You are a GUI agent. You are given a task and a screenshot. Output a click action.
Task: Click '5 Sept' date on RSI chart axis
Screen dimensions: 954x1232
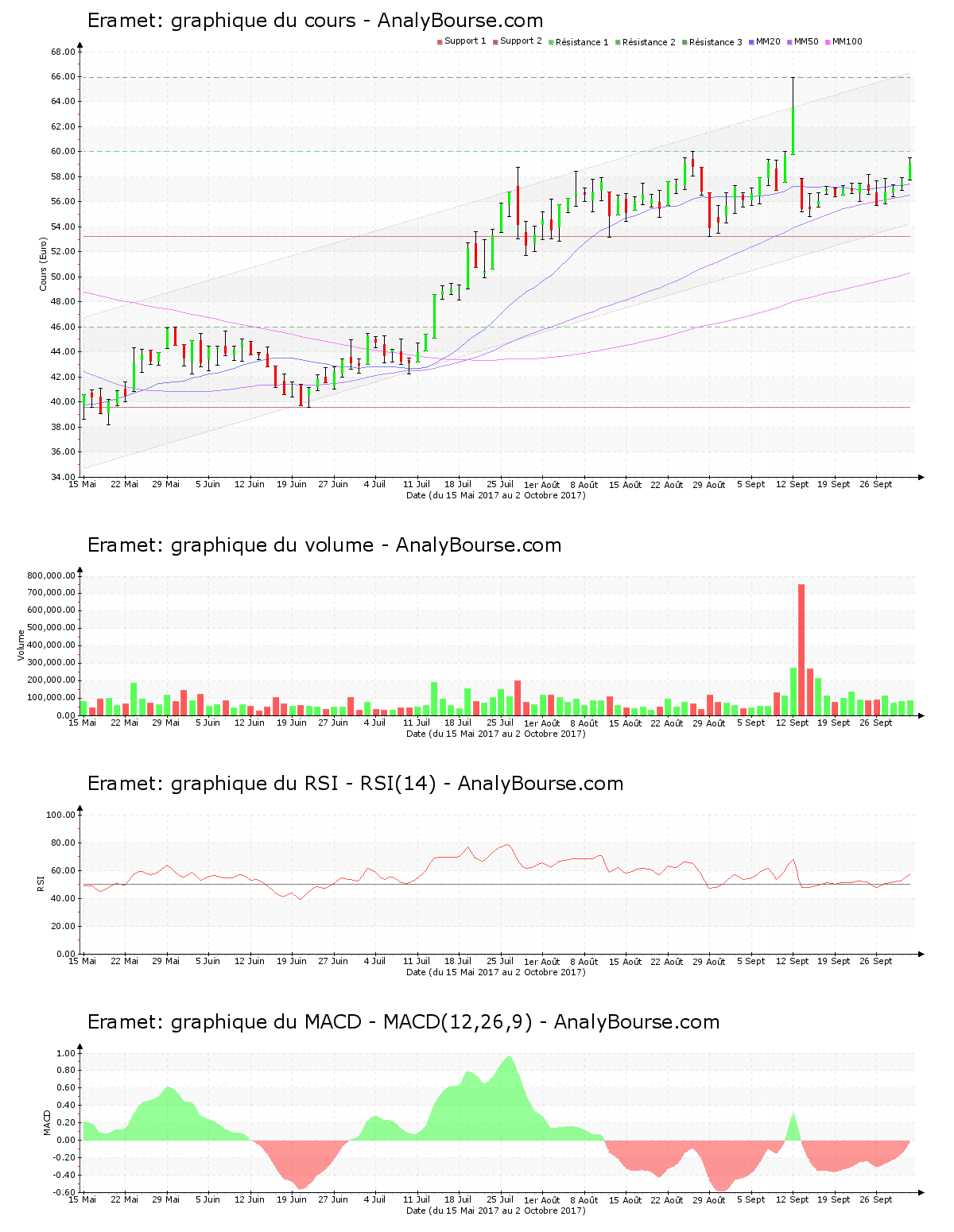[x=750, y=961]
